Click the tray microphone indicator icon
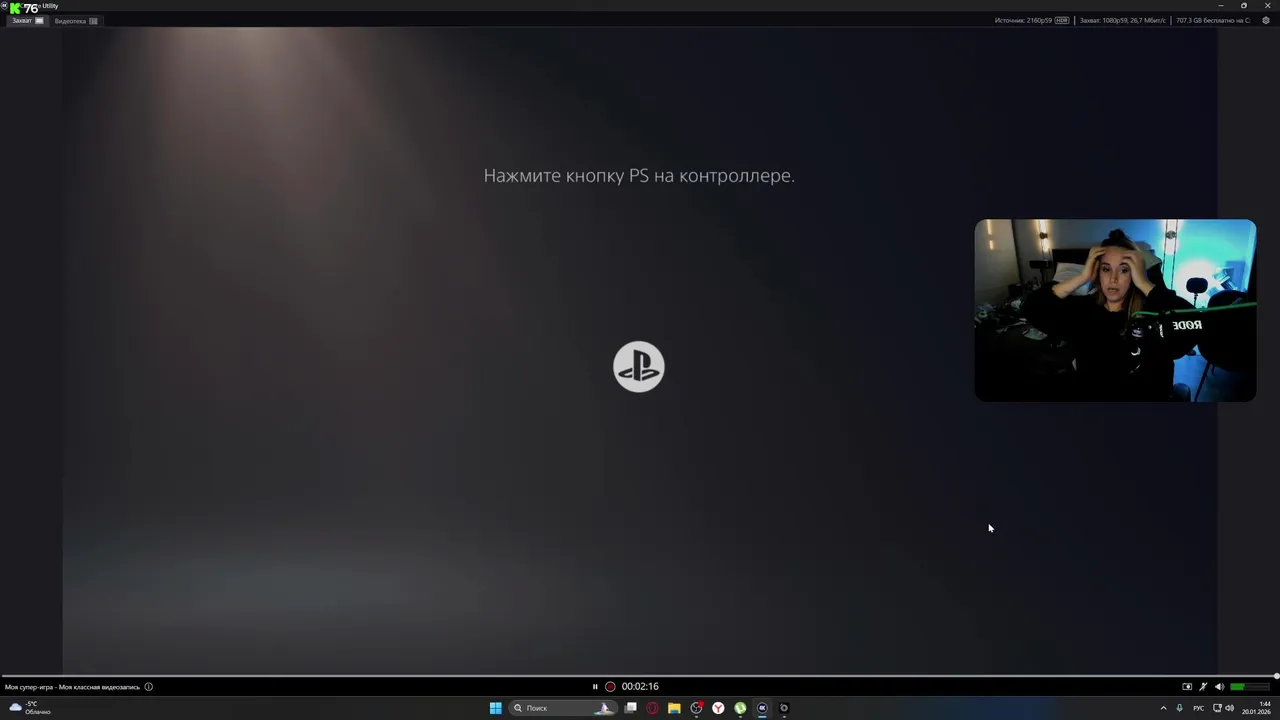 tap(1180, 708)
